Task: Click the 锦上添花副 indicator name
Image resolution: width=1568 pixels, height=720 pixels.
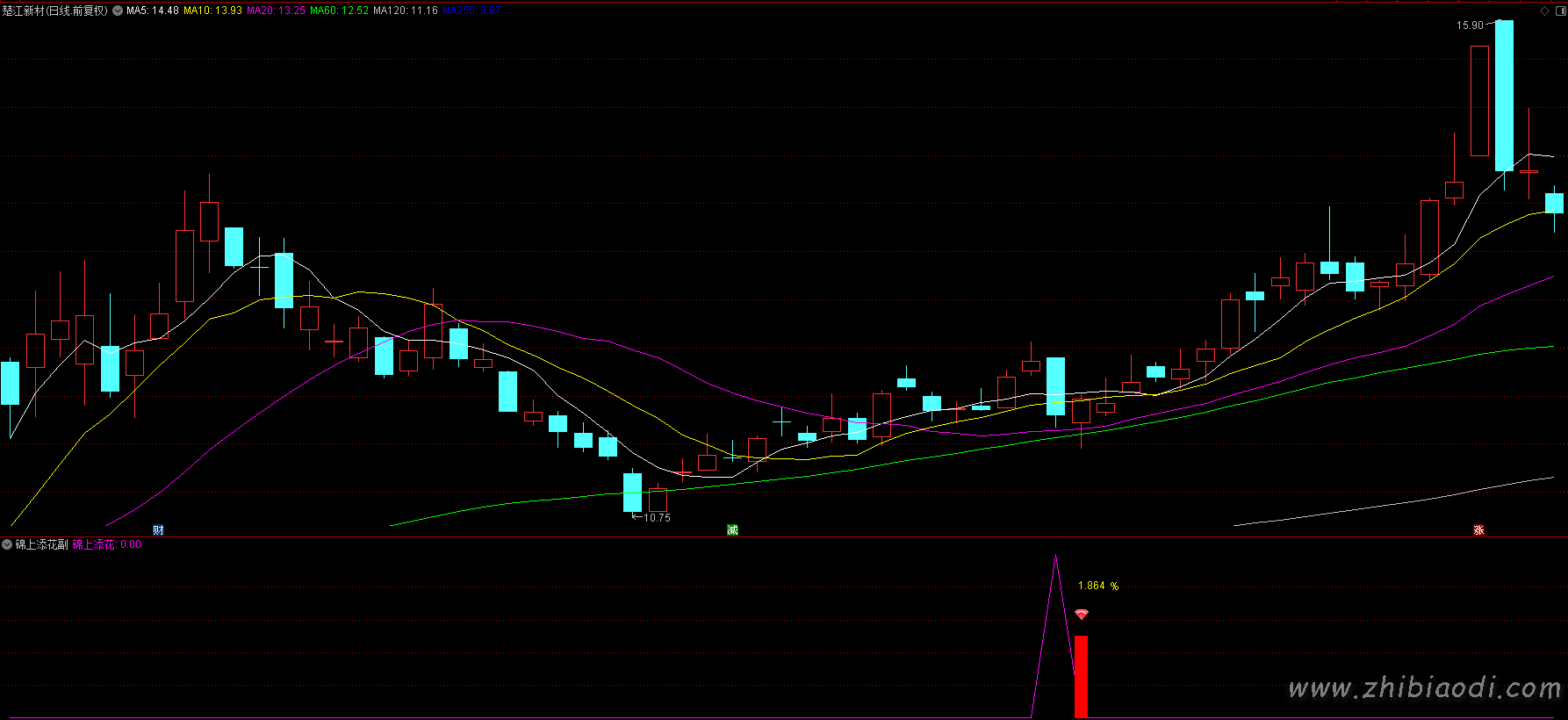Action: point(41,544)
